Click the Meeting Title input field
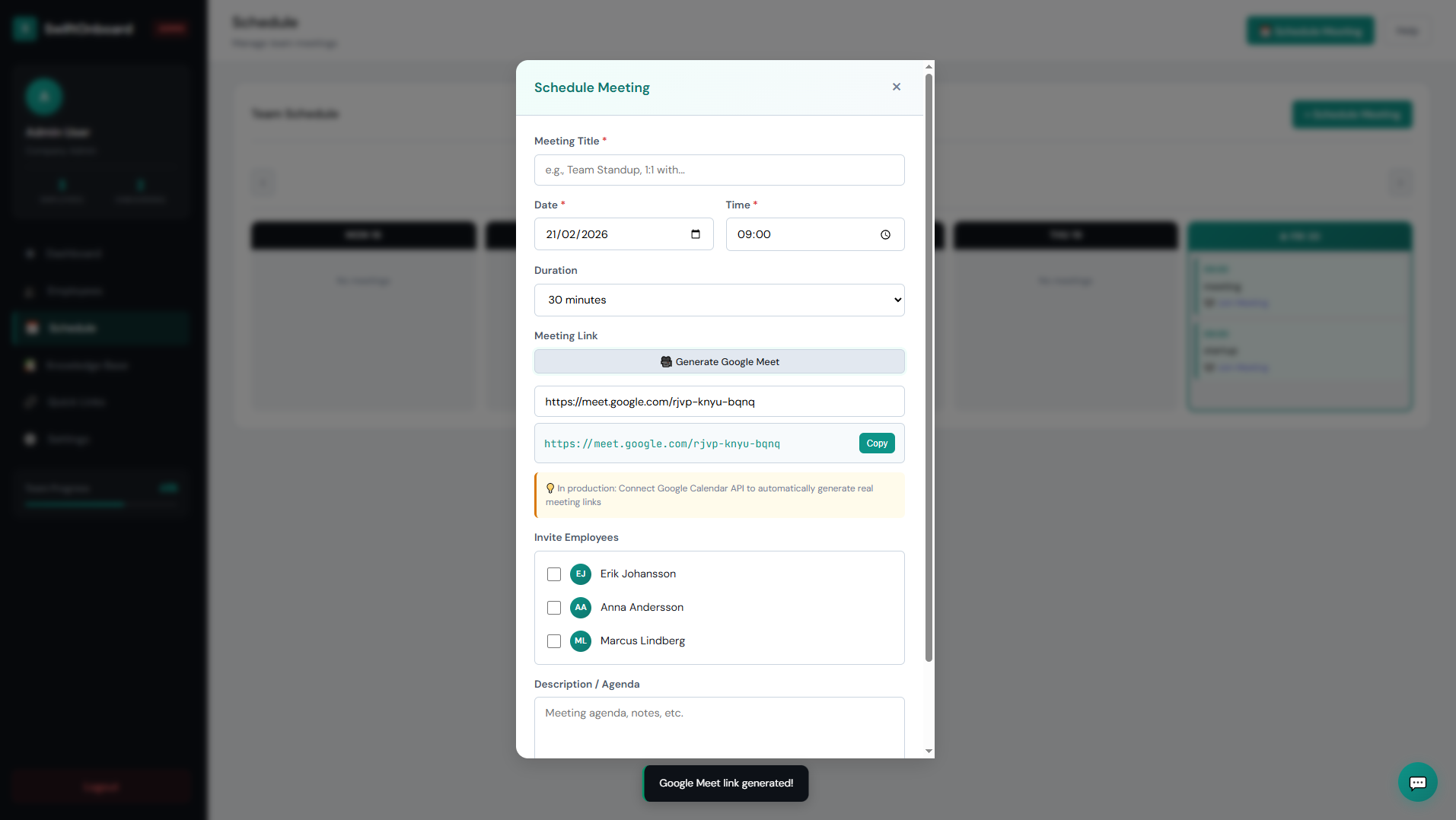Image resolution: width=1456 pixels, height=820 pixels. point(719,170)
